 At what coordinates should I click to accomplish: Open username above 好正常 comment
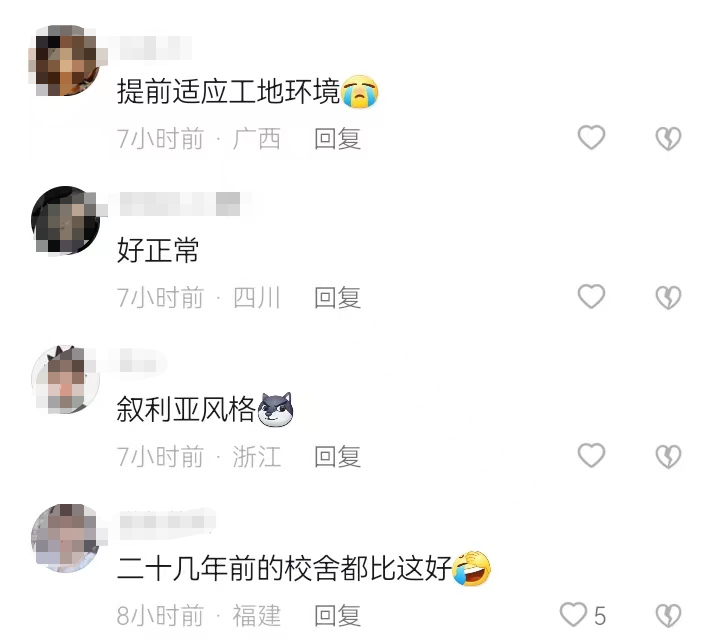coord(180,204)
